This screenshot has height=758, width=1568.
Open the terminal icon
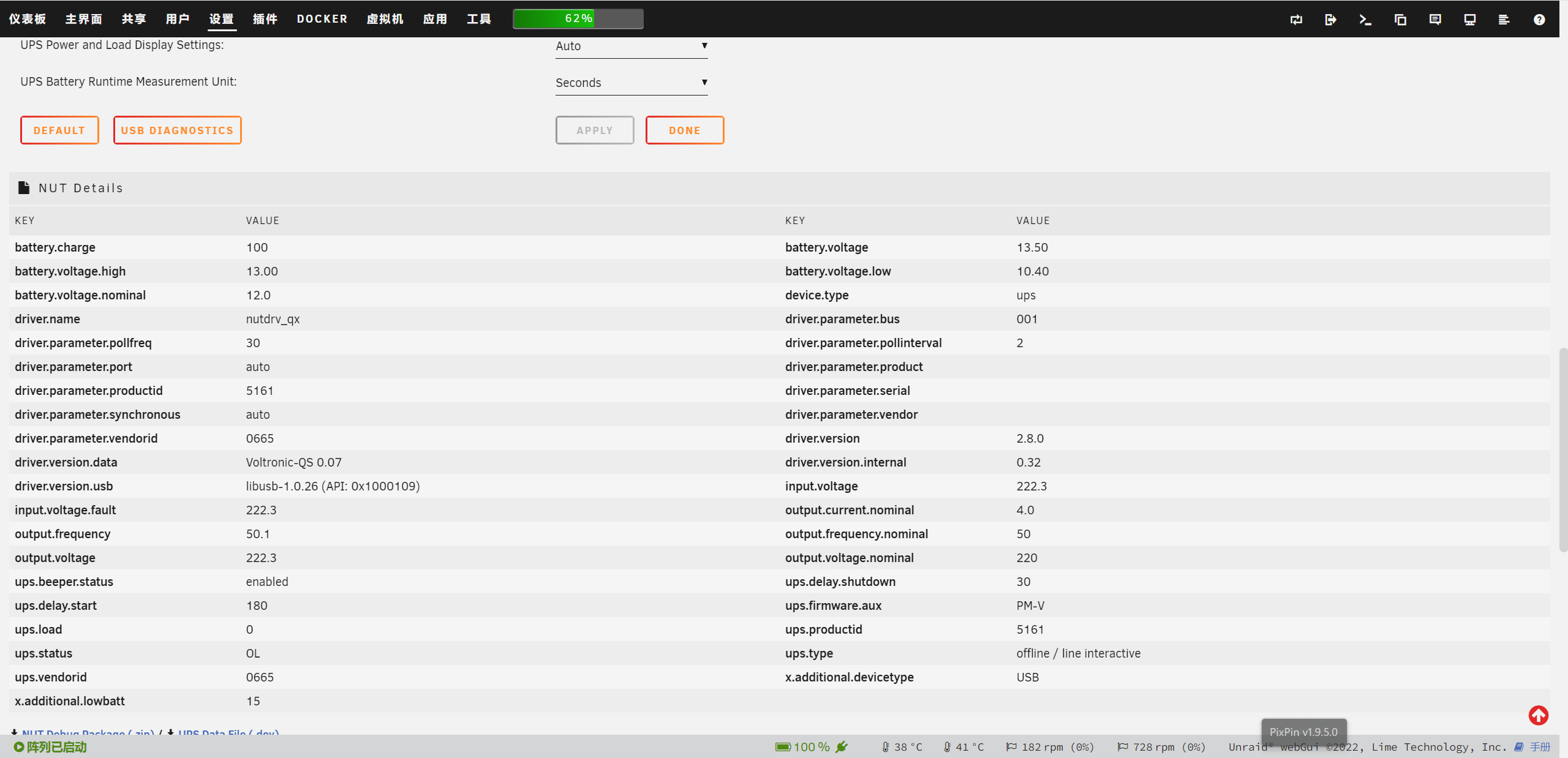click(1365, 20)
